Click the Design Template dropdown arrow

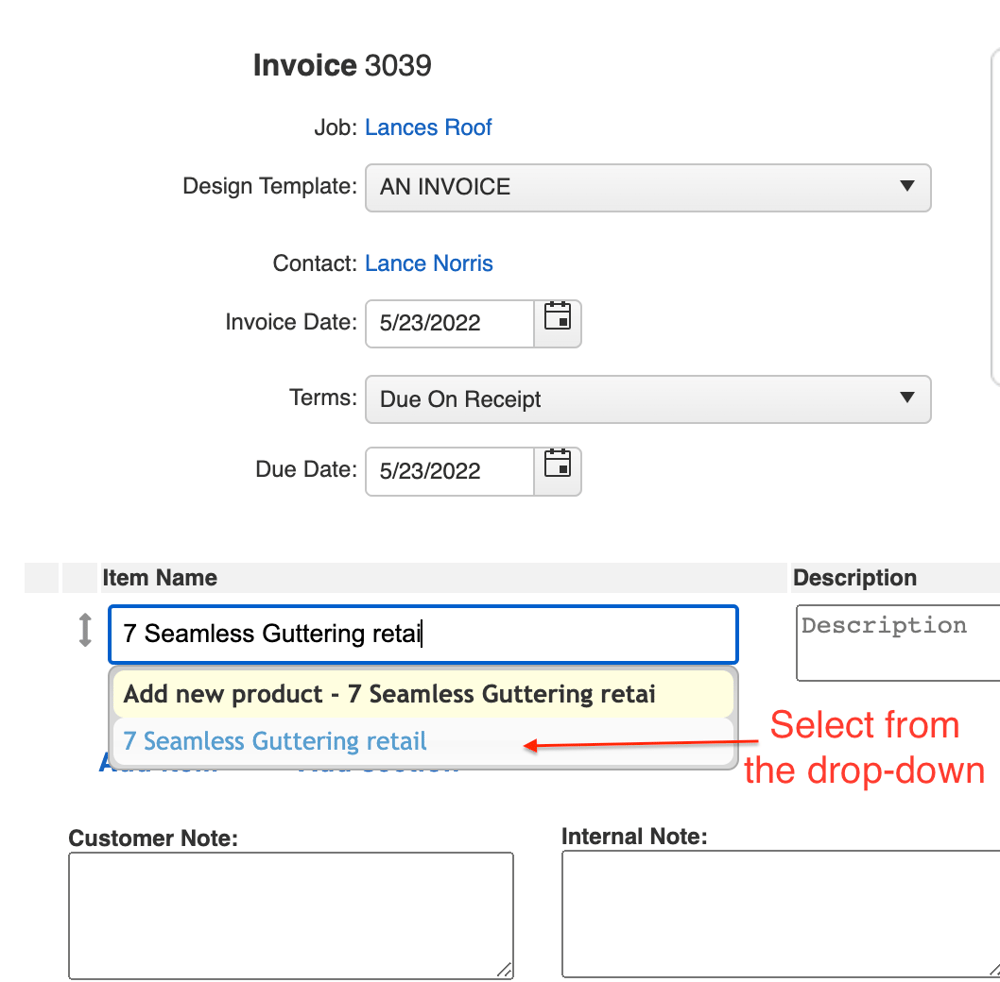pos(907,187)
